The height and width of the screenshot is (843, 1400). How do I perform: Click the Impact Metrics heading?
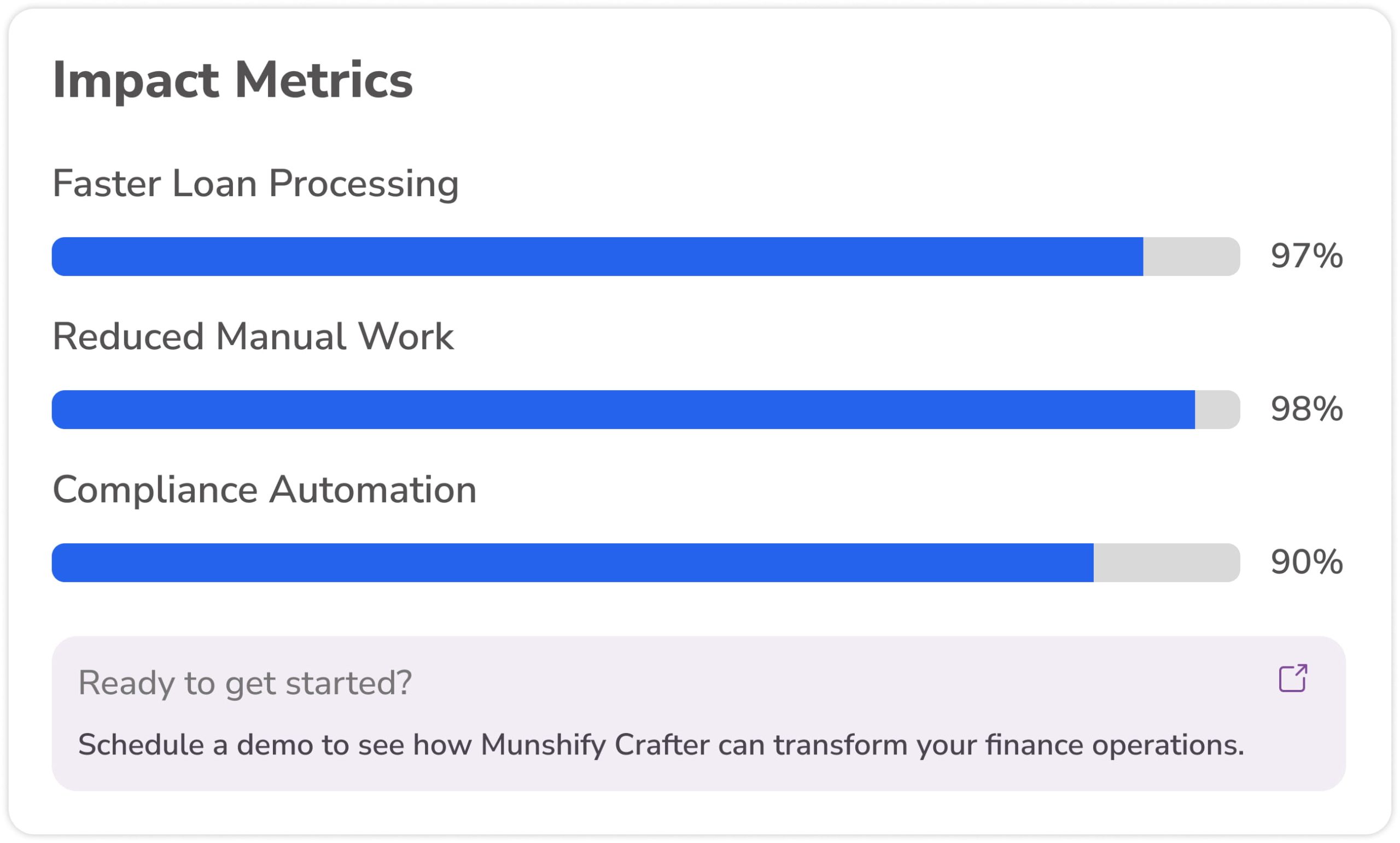coord(232,80)
